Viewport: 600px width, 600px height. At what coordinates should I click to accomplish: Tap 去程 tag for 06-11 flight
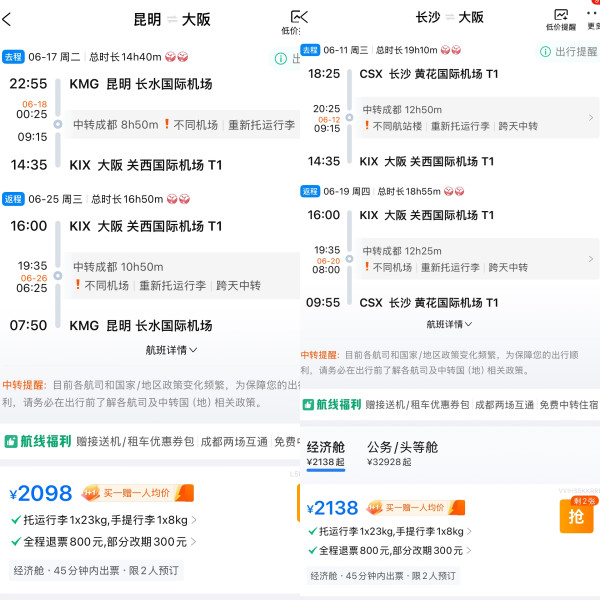tap(310, 50)
